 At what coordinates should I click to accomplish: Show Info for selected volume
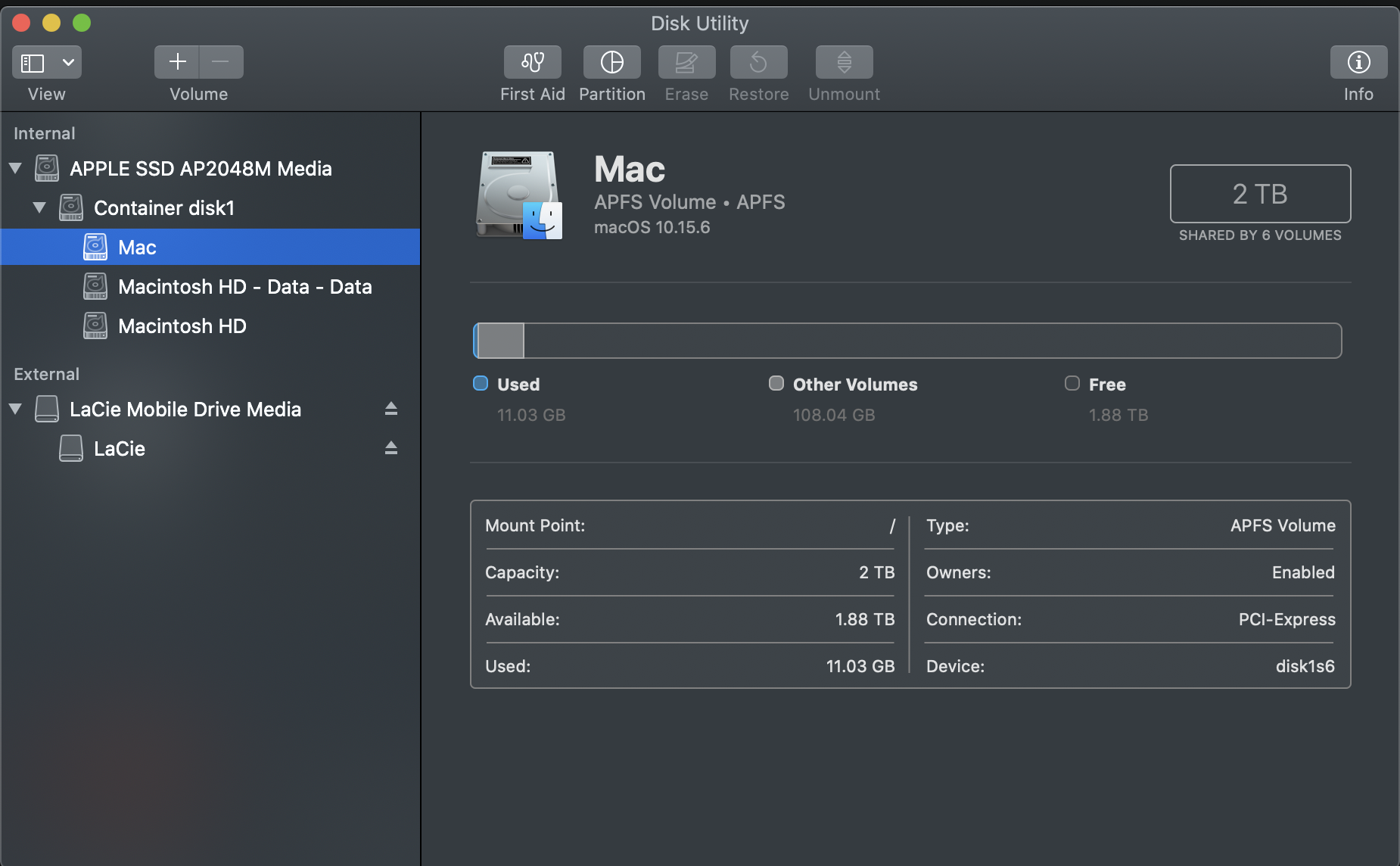tap(1358, 62)
